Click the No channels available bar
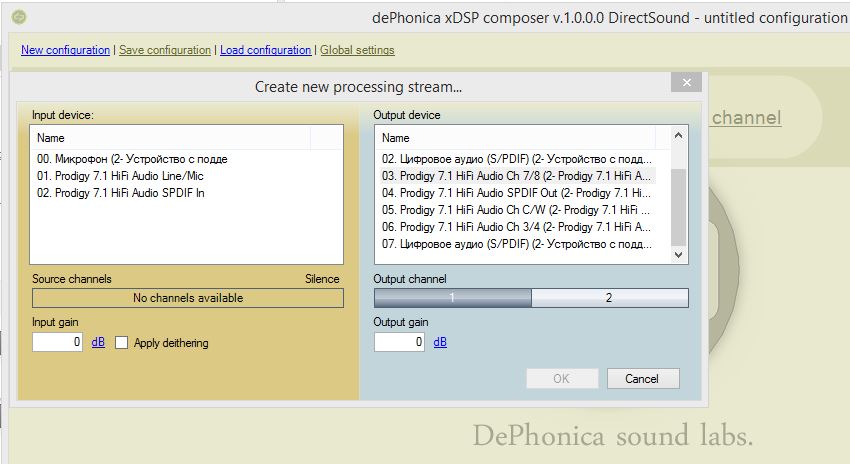 point(188,298)
